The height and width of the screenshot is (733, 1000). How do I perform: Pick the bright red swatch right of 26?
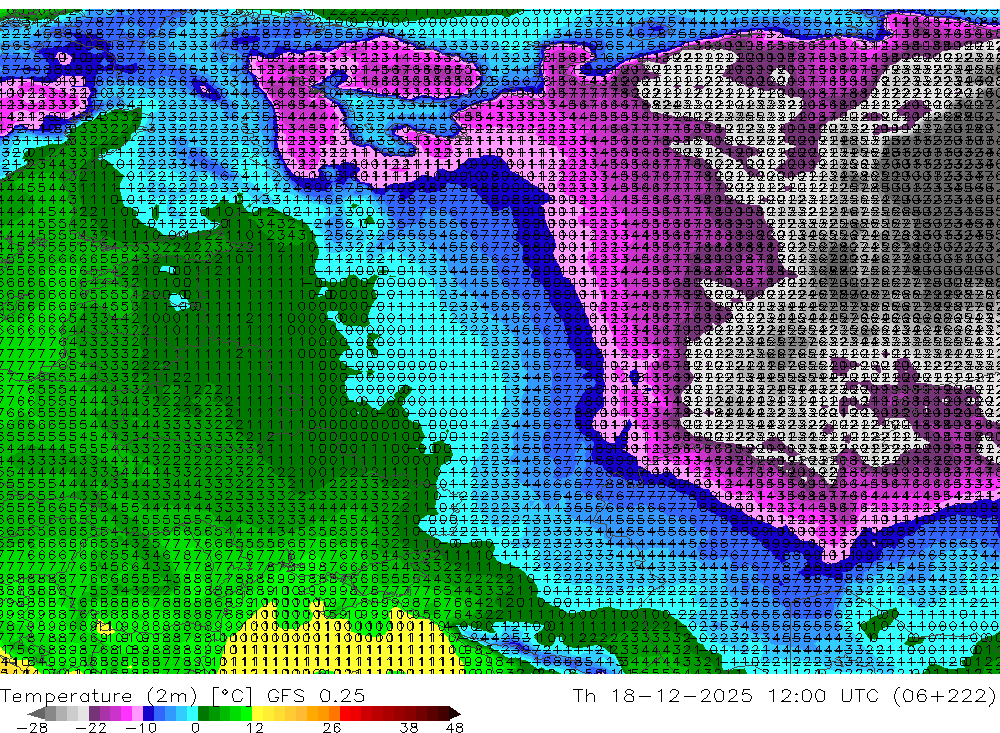[x=345, y=714]
